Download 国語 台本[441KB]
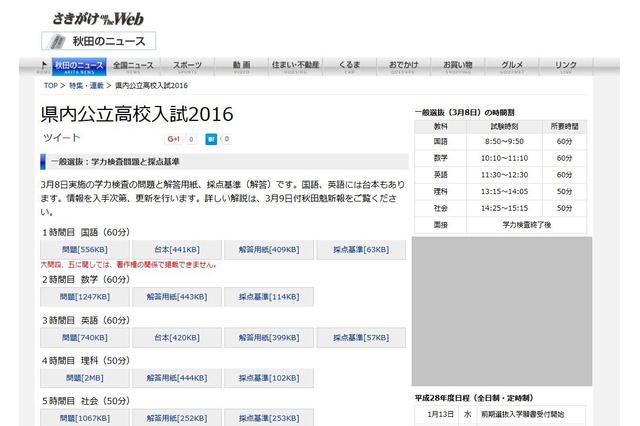Image resolution: width=640 pixels, height=426 pixels. [x=177, y=250]
